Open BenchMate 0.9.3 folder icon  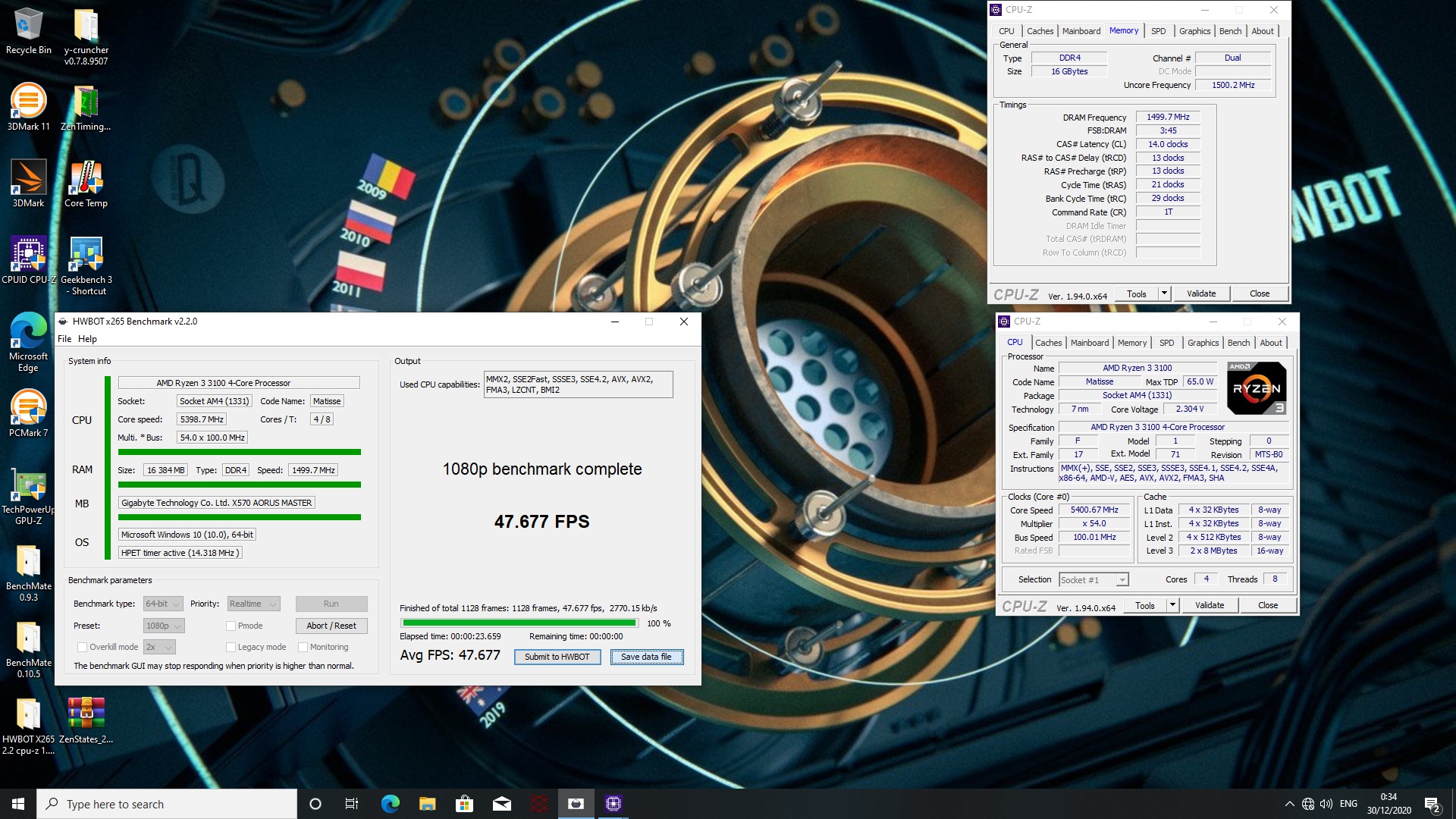coord(29,573)
